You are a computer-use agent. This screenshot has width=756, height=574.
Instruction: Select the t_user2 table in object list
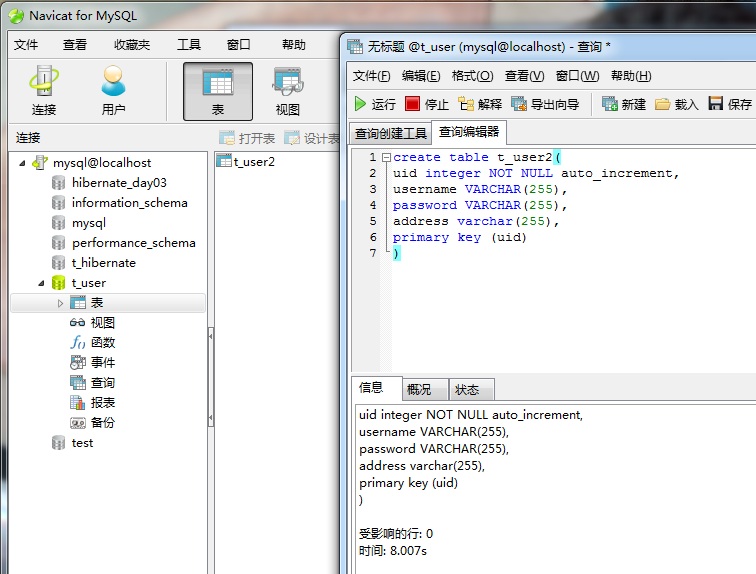click(x=246, y=161)
